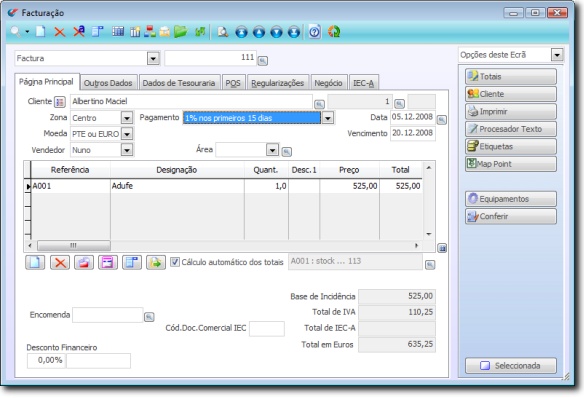Click the red and blue network boxes icon
The height and width of the screenshot is (398, 584).
pyautogui.click(x=150, y=32)
